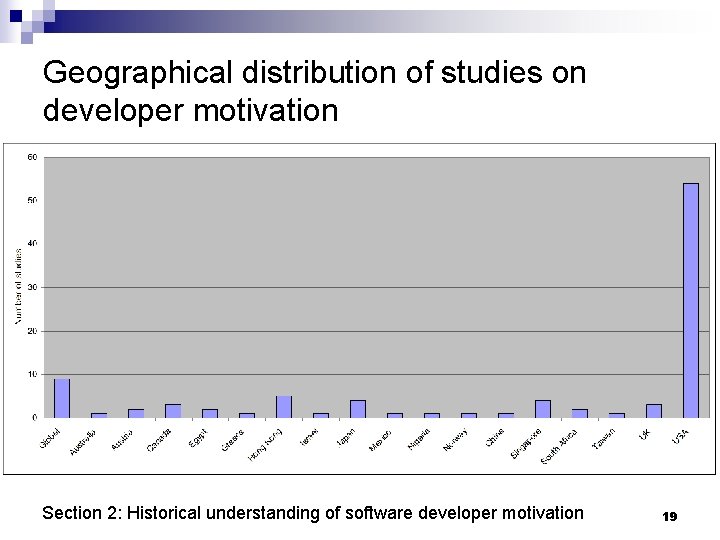Click the slide title about geographical distribution
The image size is (720, 540).
(314, 91)
